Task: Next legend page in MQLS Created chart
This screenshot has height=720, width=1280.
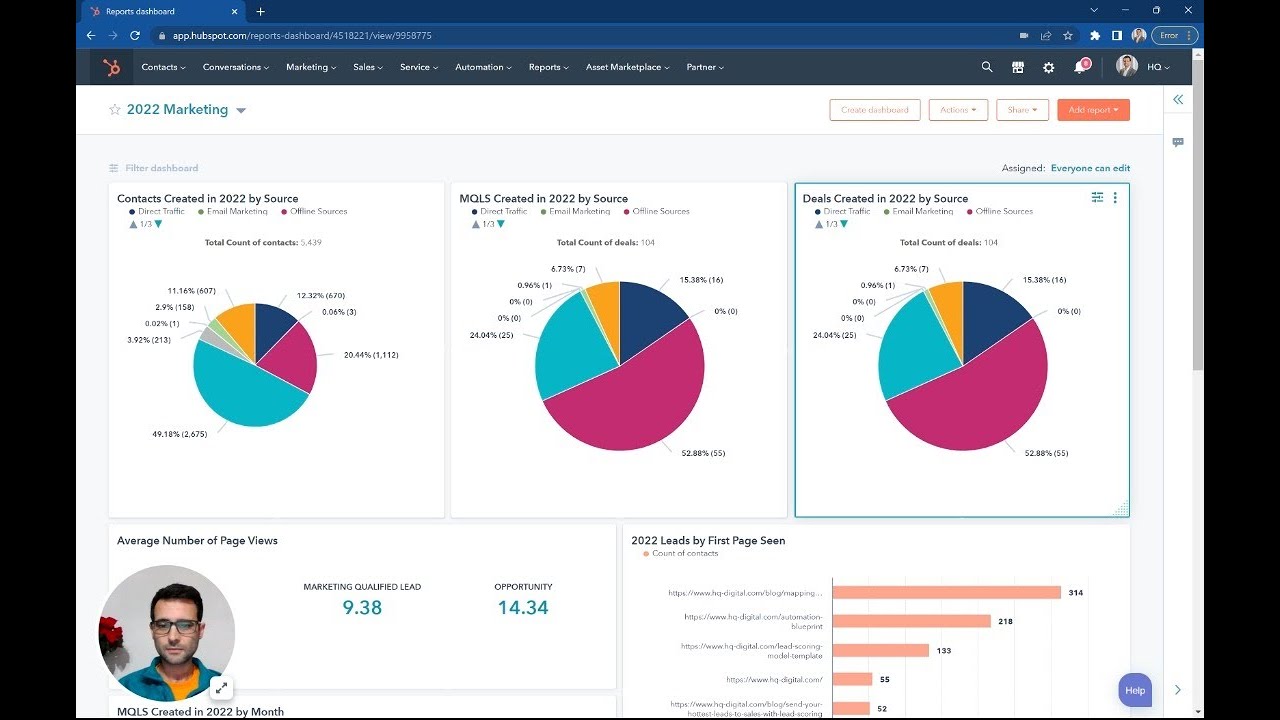Action: [x=501, y=224]
